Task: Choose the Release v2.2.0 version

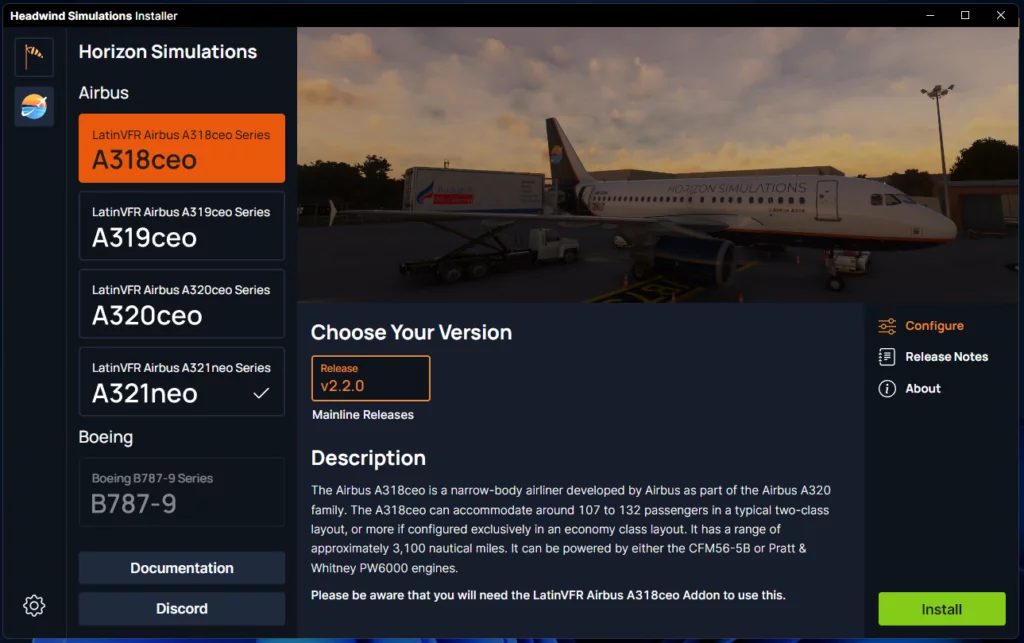Action: (x=370, y=378)
